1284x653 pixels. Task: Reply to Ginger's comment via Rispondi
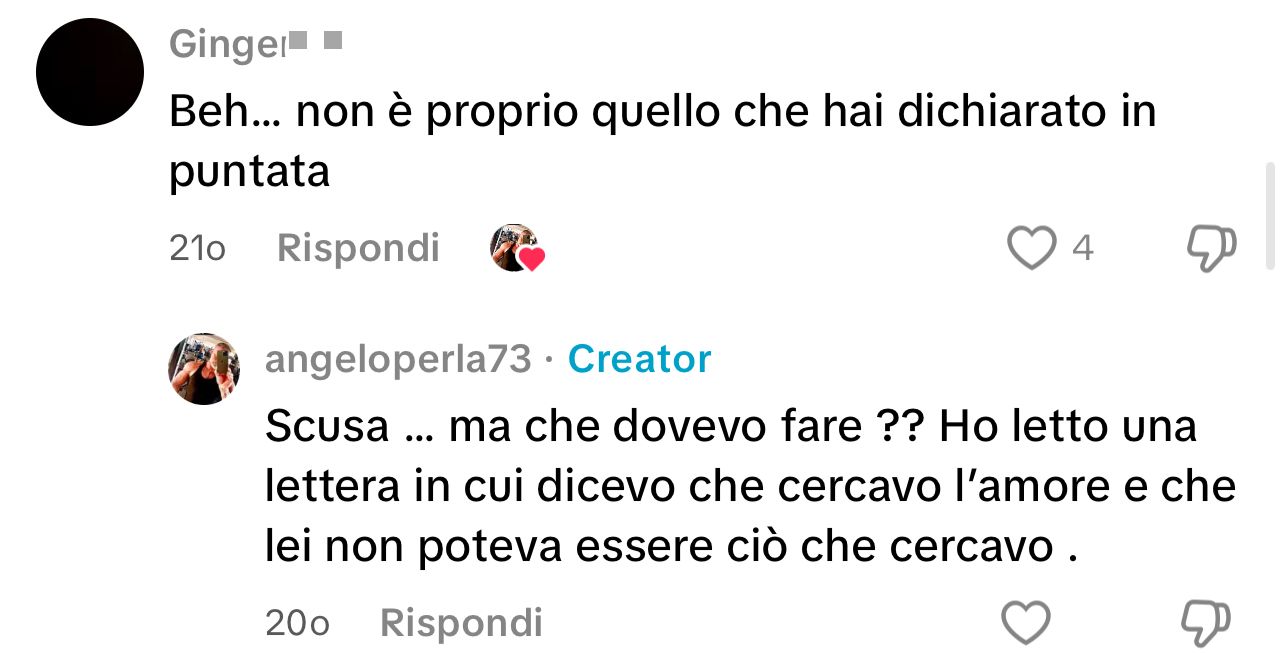tap(358, 248)
